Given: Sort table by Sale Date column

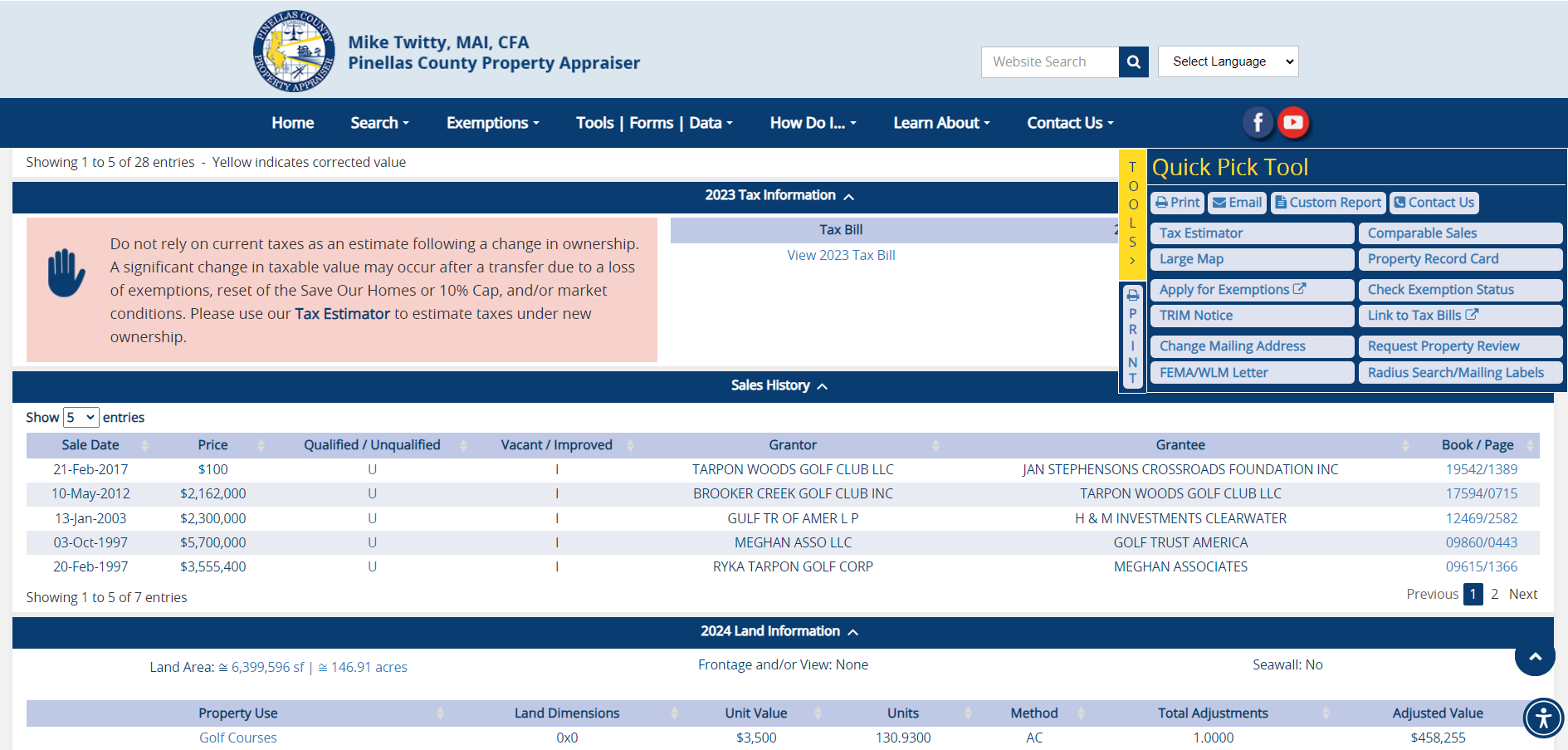Looking at the screenshot, I should click(x=90, y=445).
